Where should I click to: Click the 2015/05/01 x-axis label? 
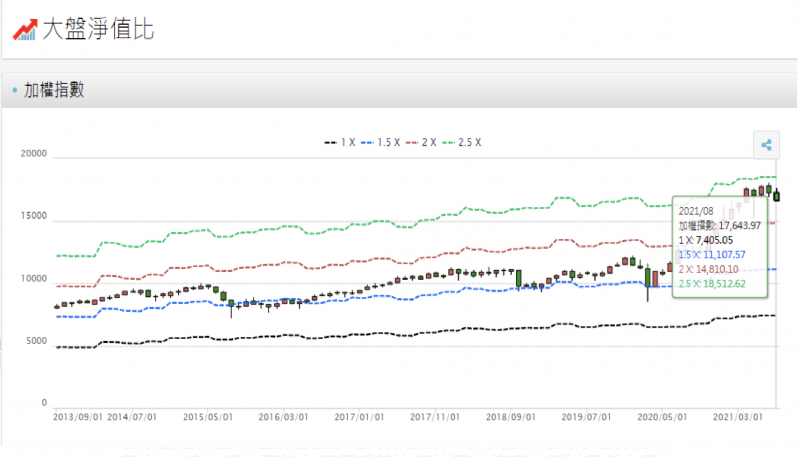pyautogui.click(x=208, y=417)
